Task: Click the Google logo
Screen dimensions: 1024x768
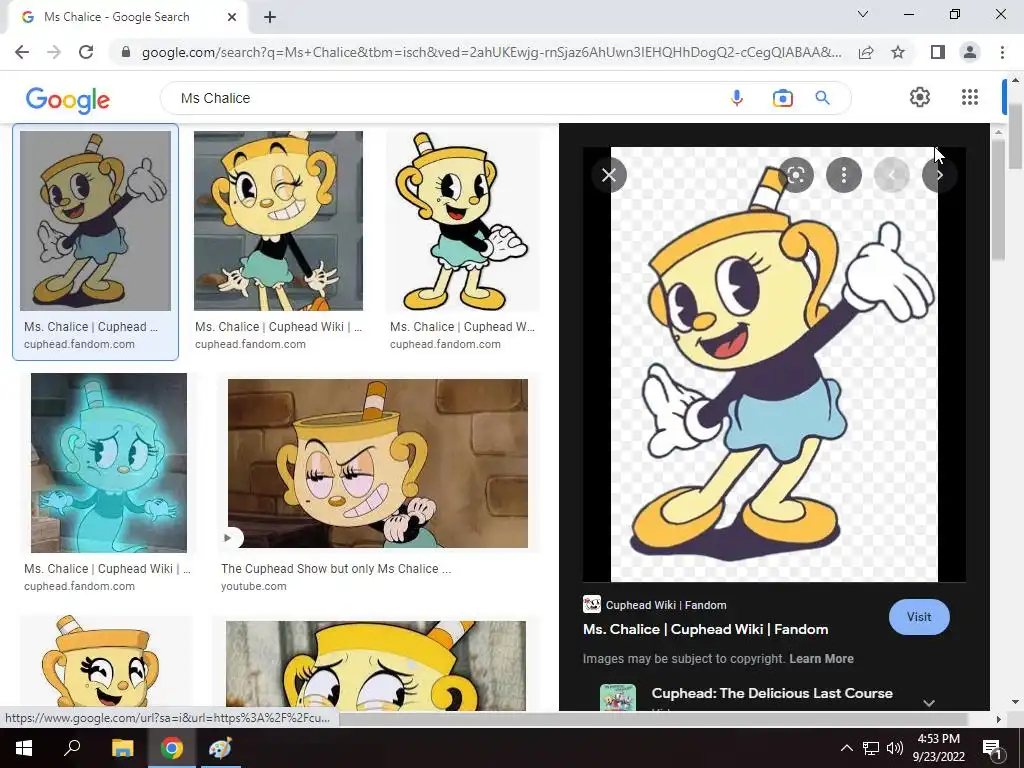Action: (68, 99)
